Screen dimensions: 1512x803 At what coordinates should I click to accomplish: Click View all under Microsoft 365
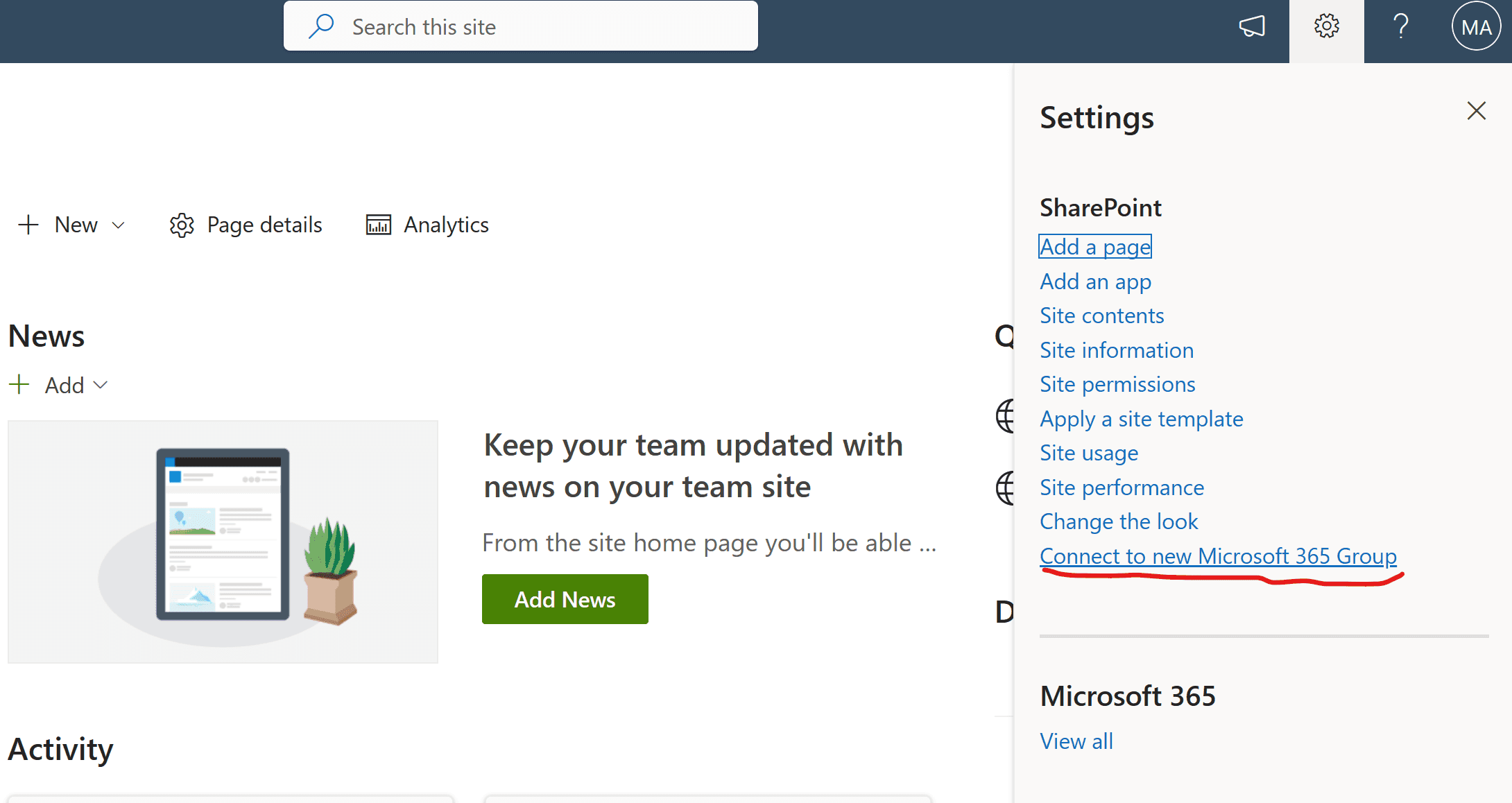pyautogui.click(x=1076, y=741)
